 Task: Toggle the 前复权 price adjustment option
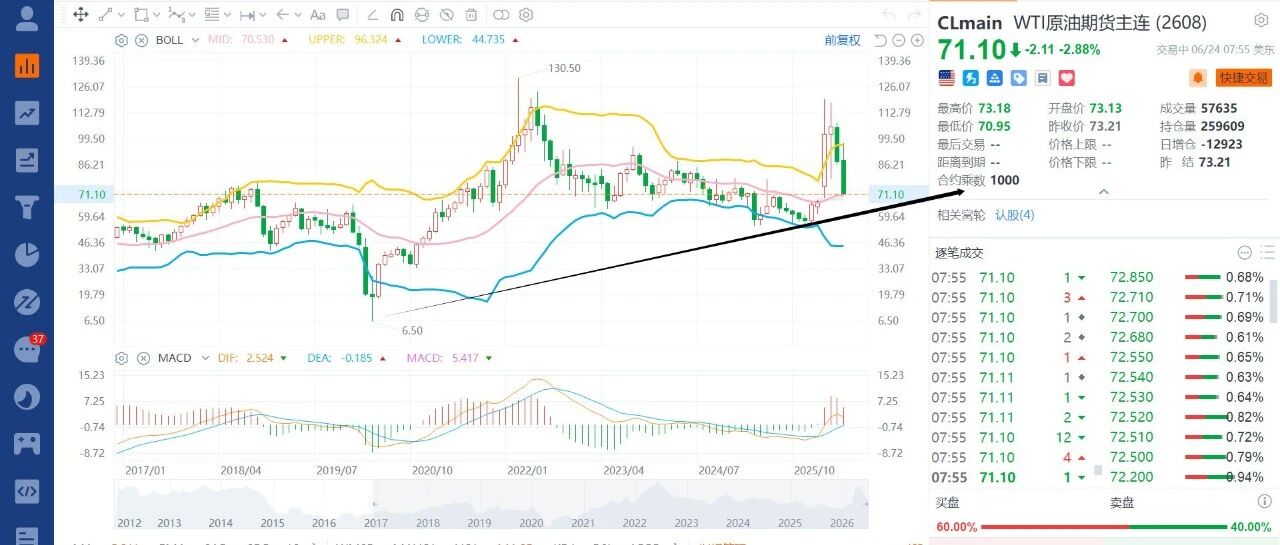click(842, 40)
